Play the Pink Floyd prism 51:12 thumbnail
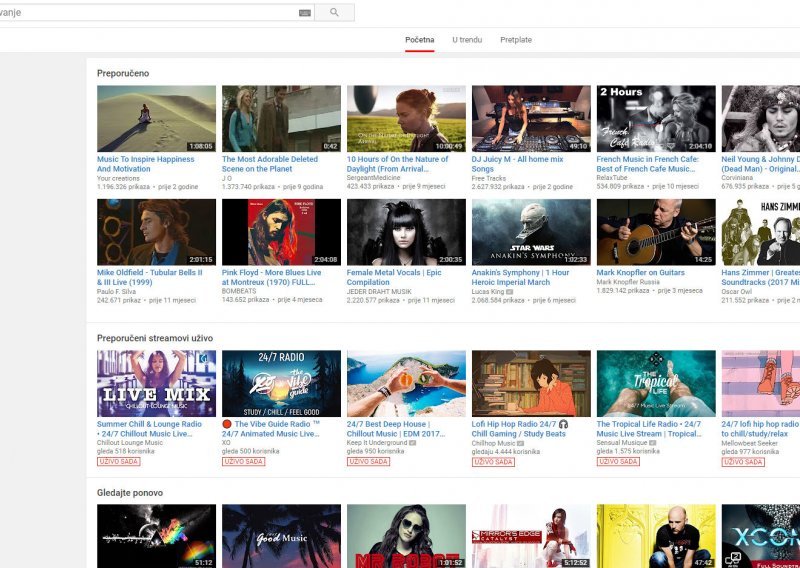The width and height of the screenshot is (800, 568). (156, 536)
